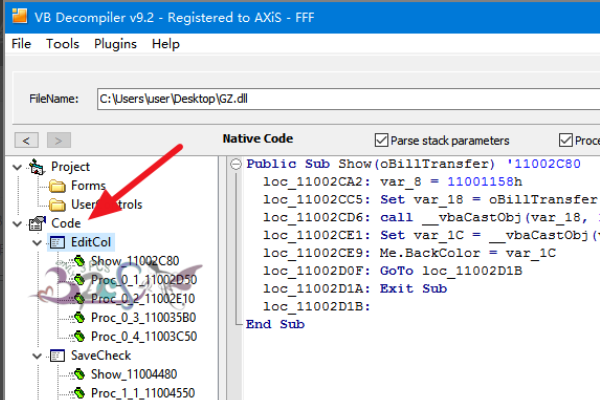Screen dimensions: 600x400
Task: Click the Code node icon
Action: point(37,223)
